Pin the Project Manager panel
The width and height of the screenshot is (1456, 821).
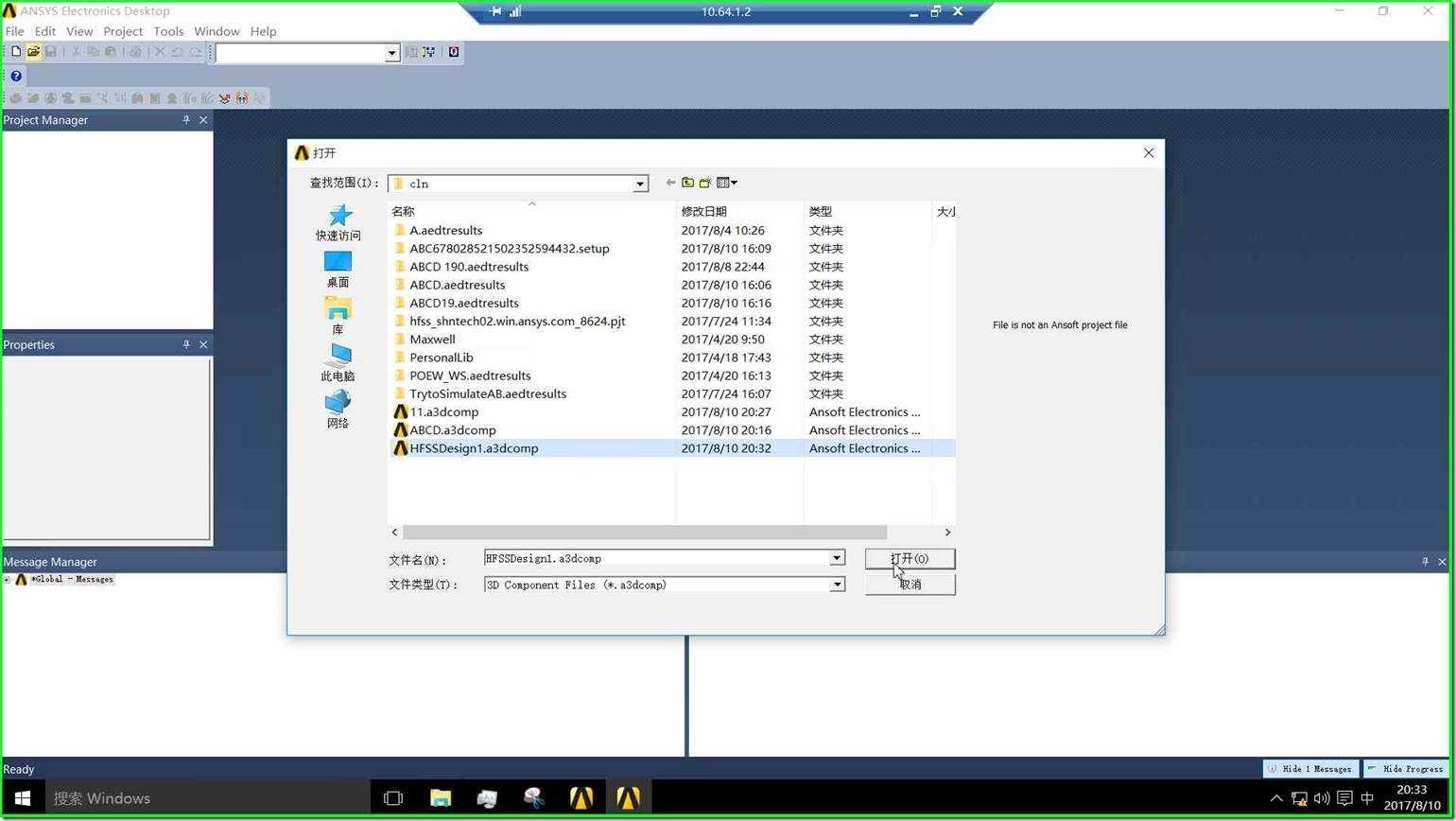pyautogui.click(x=186, y=120)
